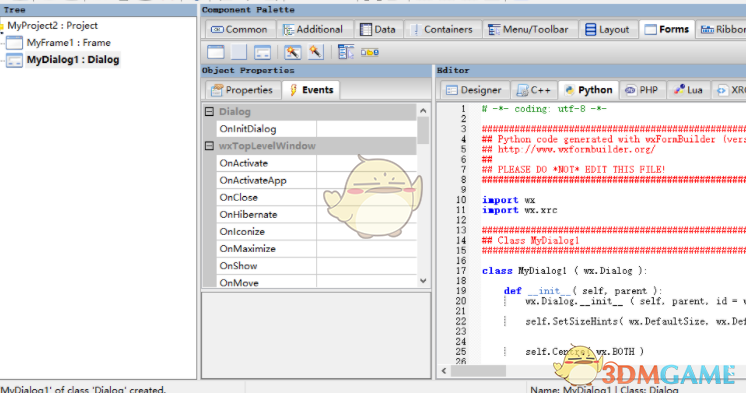This screenshot has height=393, width=746.
Task: Click the MyDialog1 dialog icon in tree
Action: (14, 60)
